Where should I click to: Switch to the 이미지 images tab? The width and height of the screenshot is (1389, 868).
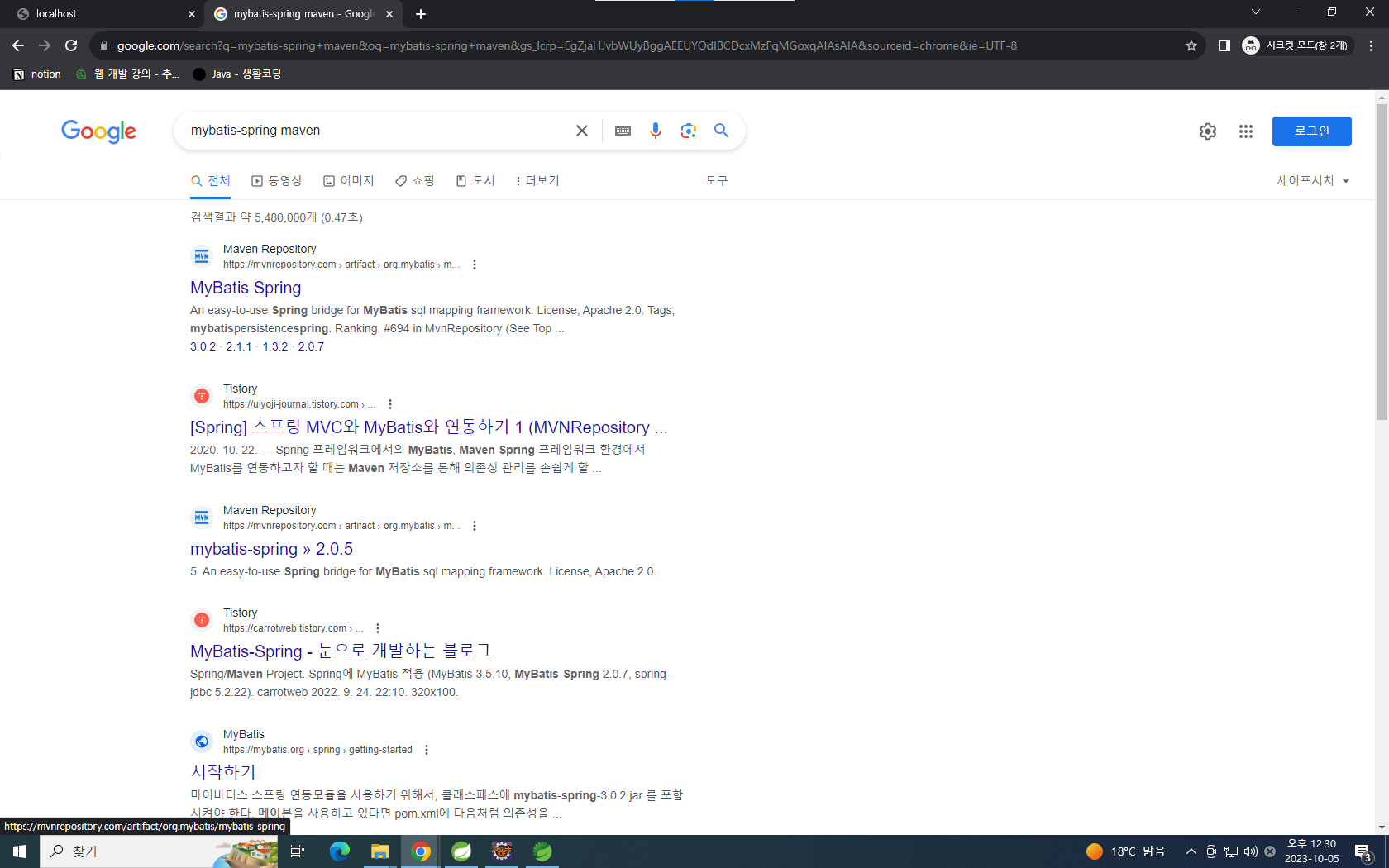click(x=349, y=180)
